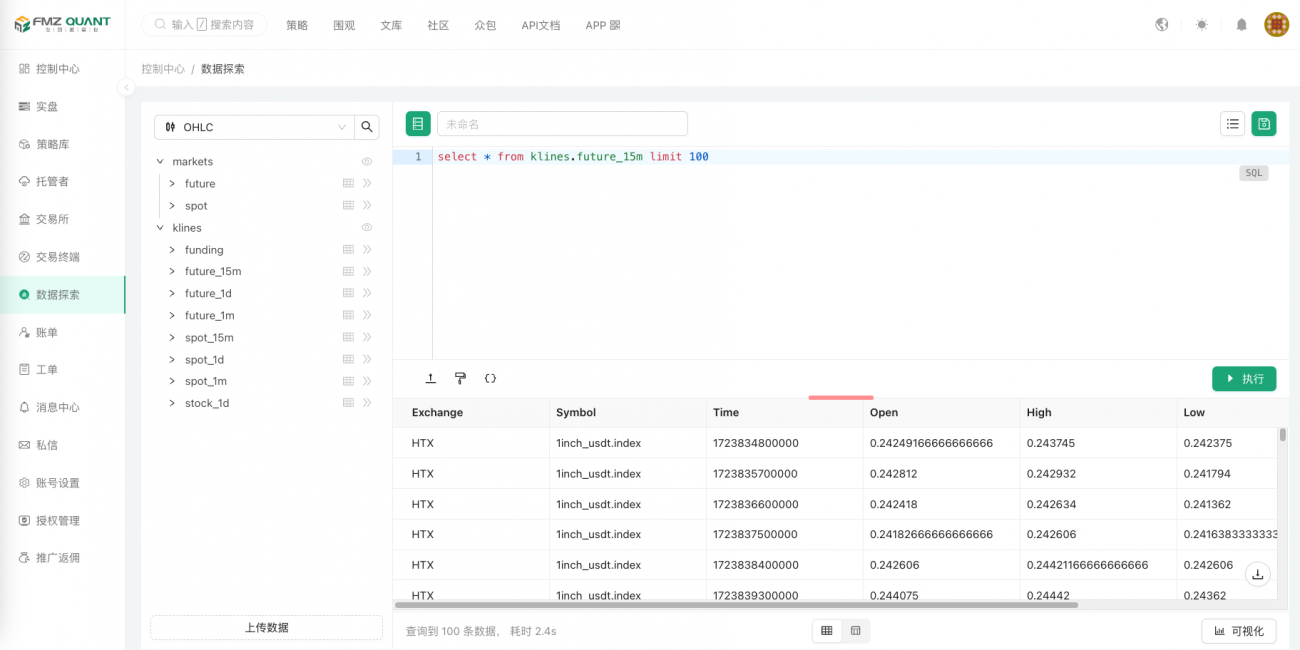Click the table icon for future_15m

click(348, 272)
